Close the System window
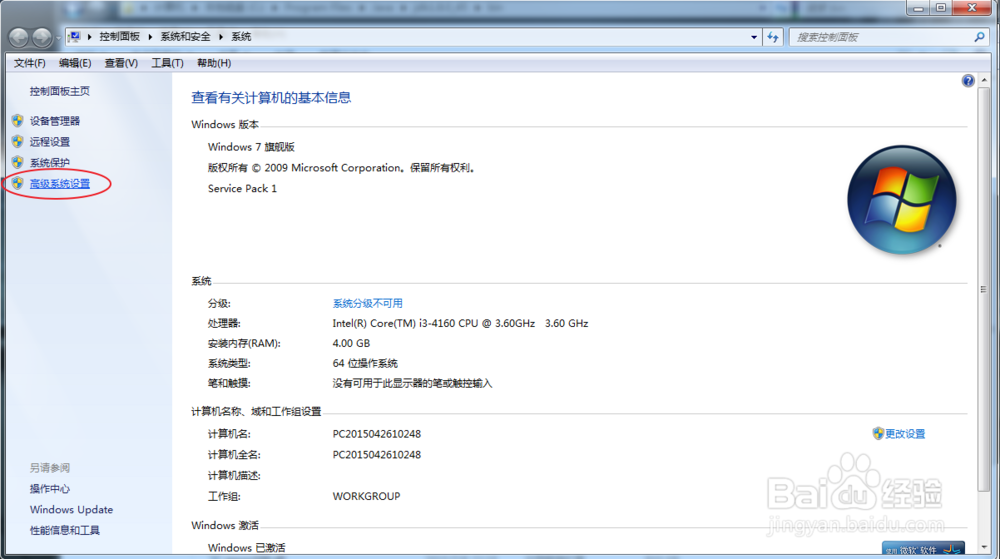1000x559 pixels. point(972,8)
